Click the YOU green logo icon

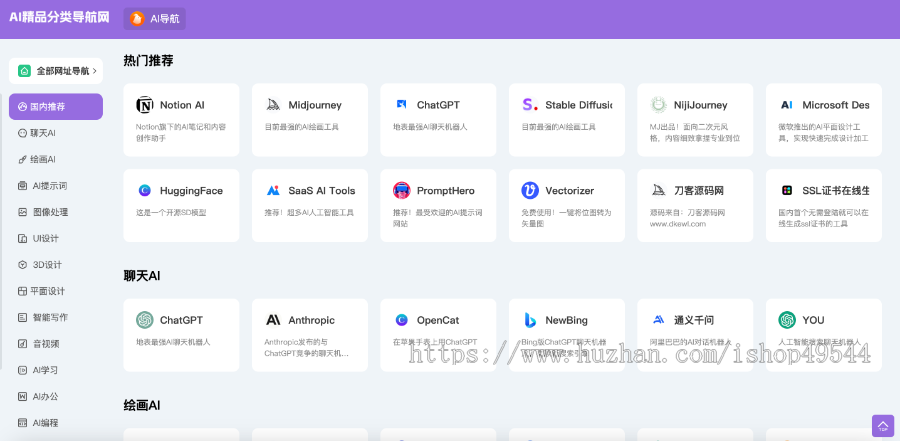coord(787,320)
